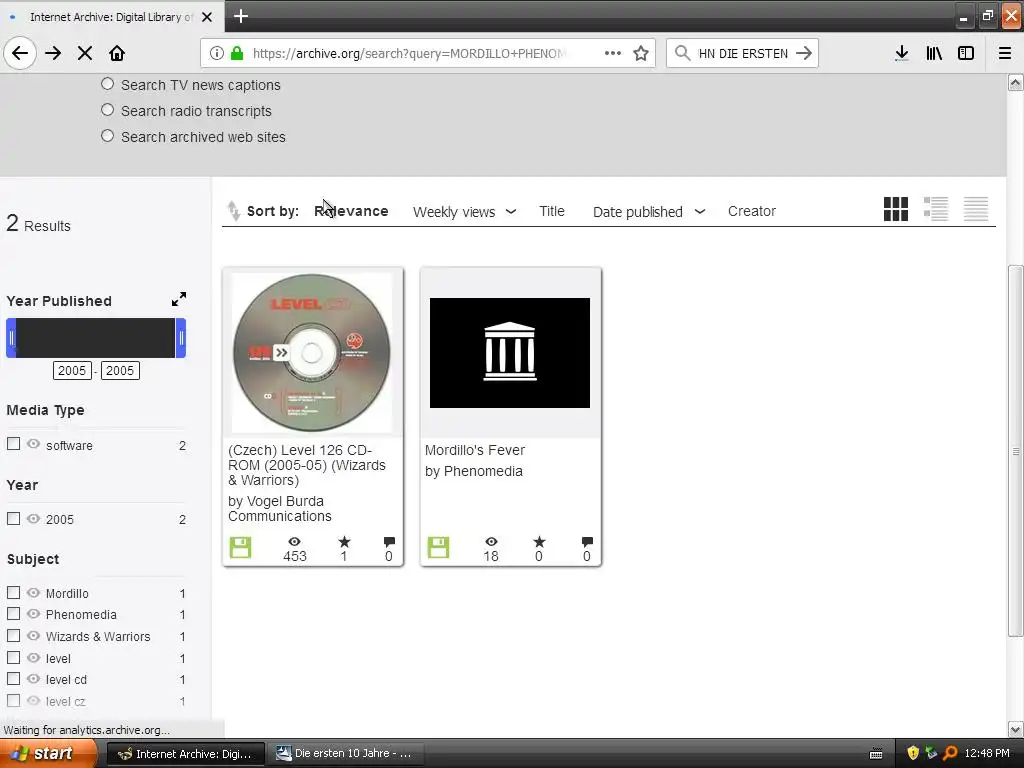Screen dimensions: 1024x768
Task: Check the 2005 year filter
Action: pos(14,519)
